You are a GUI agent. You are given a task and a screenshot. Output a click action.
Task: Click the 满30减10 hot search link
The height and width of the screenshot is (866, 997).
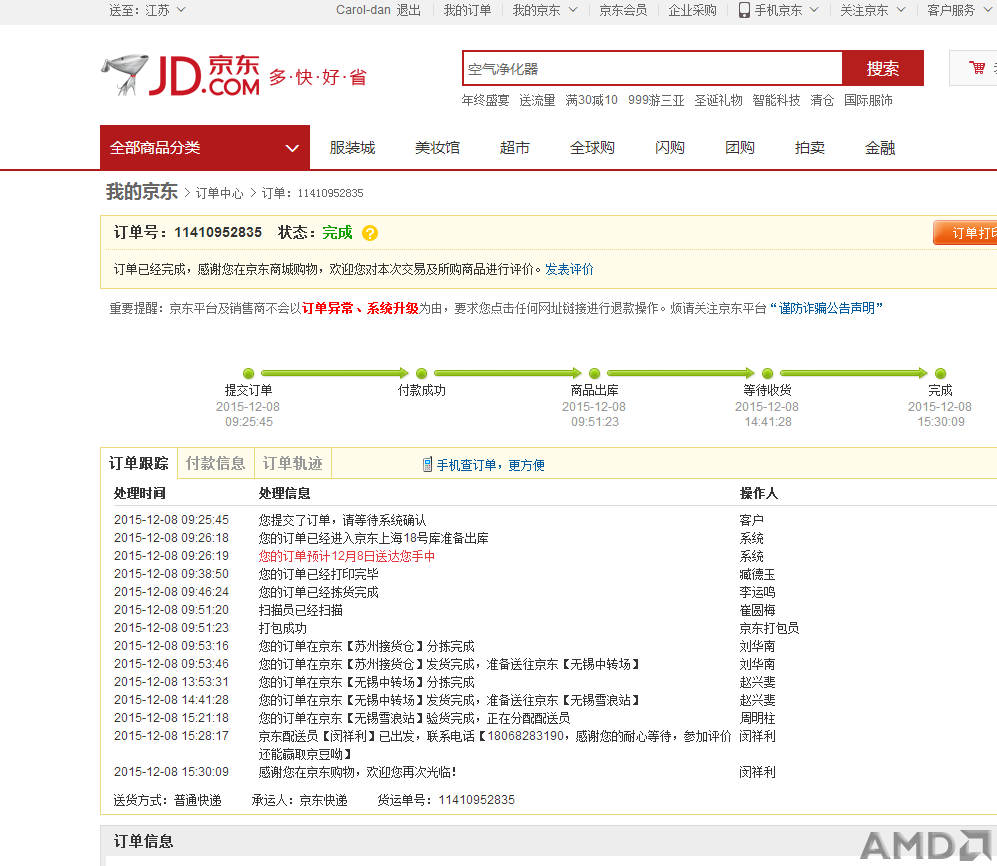click(x=591, y=100)
